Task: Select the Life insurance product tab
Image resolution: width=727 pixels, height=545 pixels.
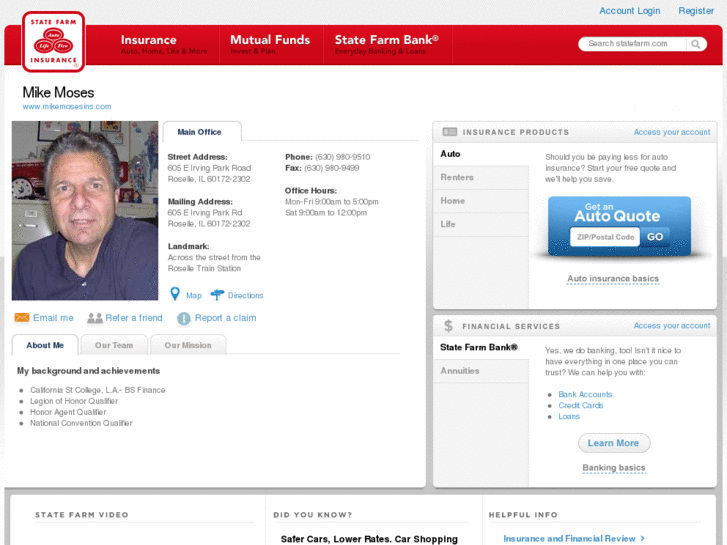Action: point(481,224)
